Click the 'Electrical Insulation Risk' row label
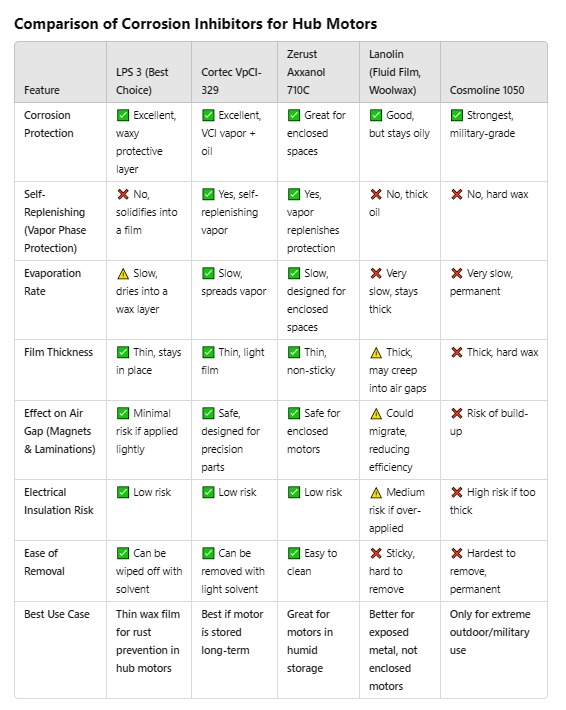 tap(58, 501)
